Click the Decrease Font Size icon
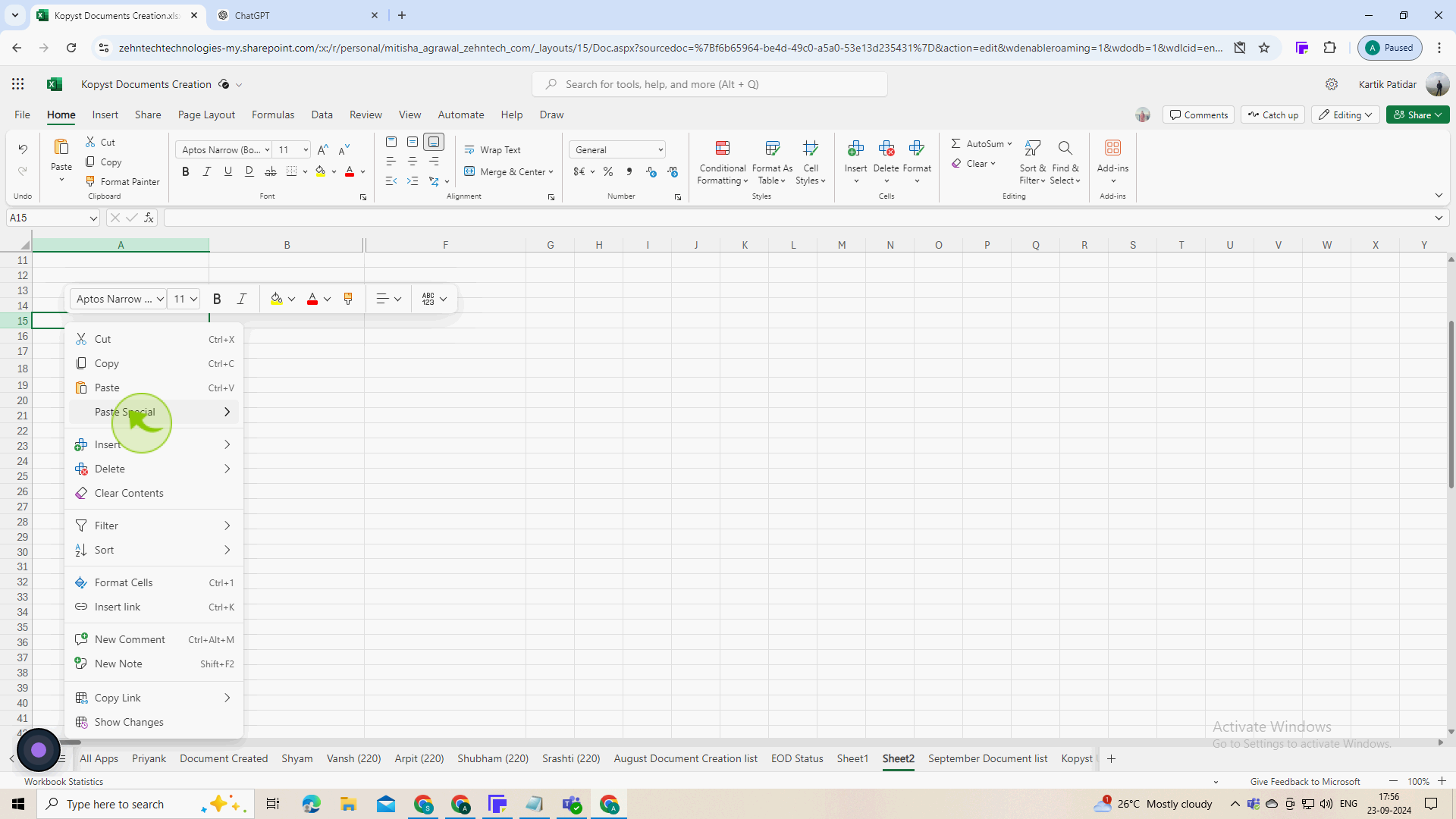The height and width of the screenshot is (819, 1456). click(x=344, y=149)
